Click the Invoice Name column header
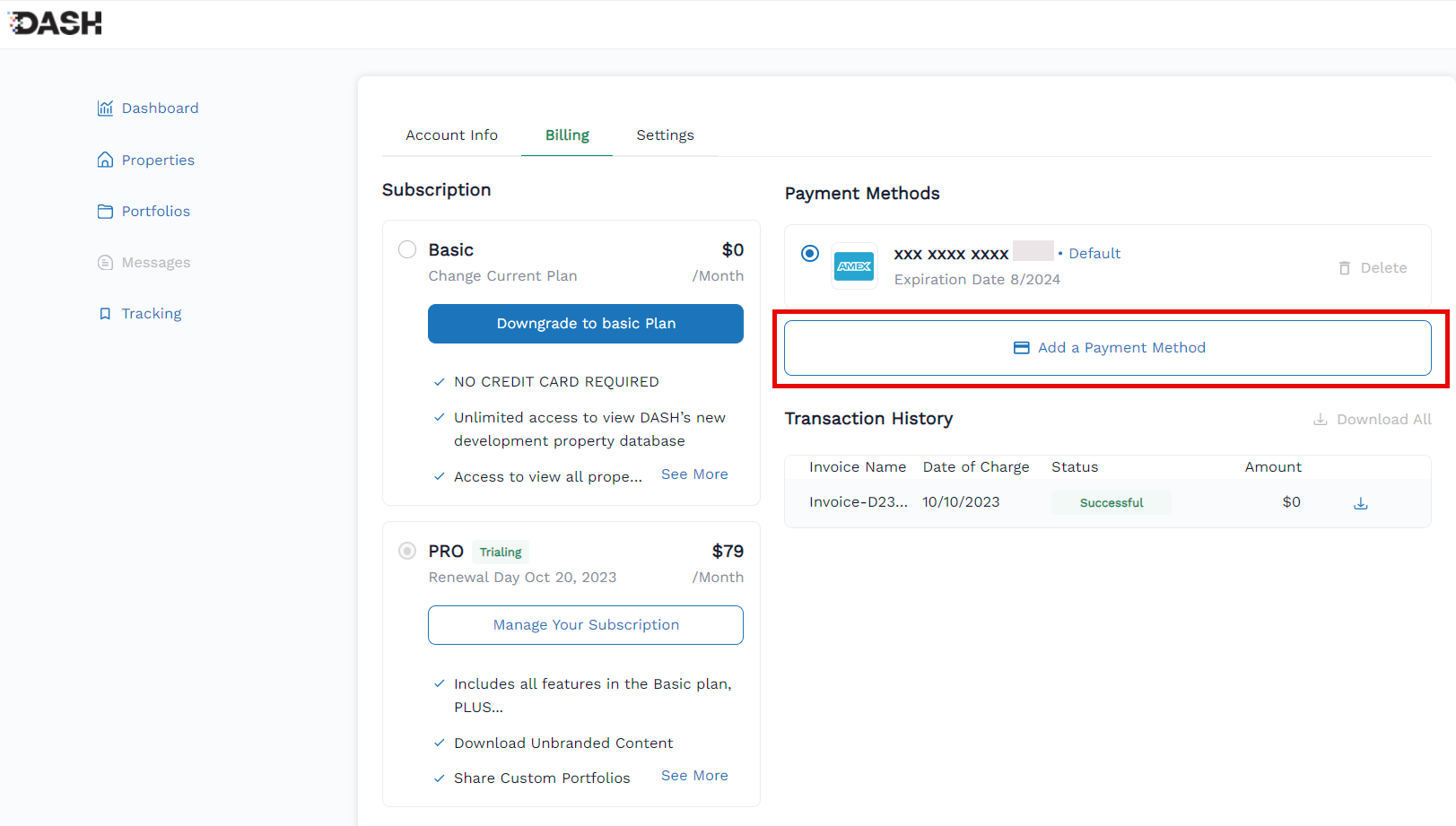Image resolution: width=1456 pixels, height=826 pixels. 858,467
